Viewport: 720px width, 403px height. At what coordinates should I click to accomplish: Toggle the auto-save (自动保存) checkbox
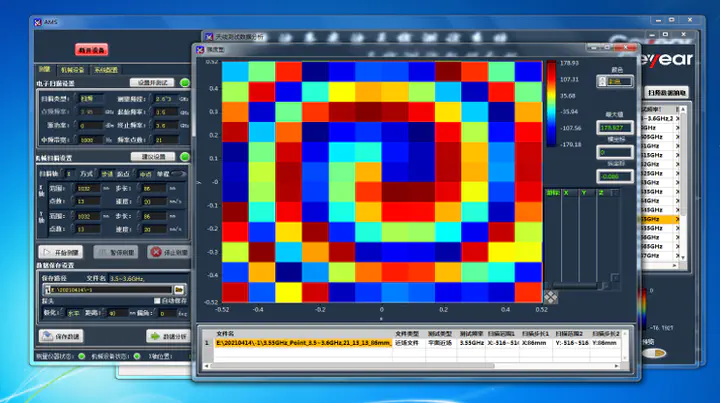(x=157, y=300)
